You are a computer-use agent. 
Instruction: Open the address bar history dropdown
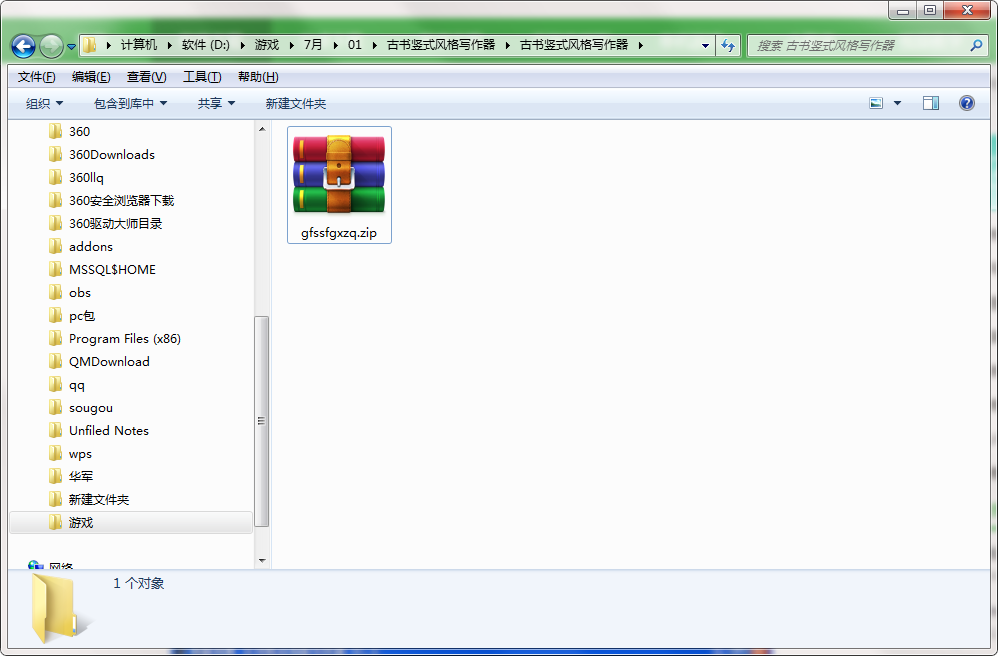705,45
